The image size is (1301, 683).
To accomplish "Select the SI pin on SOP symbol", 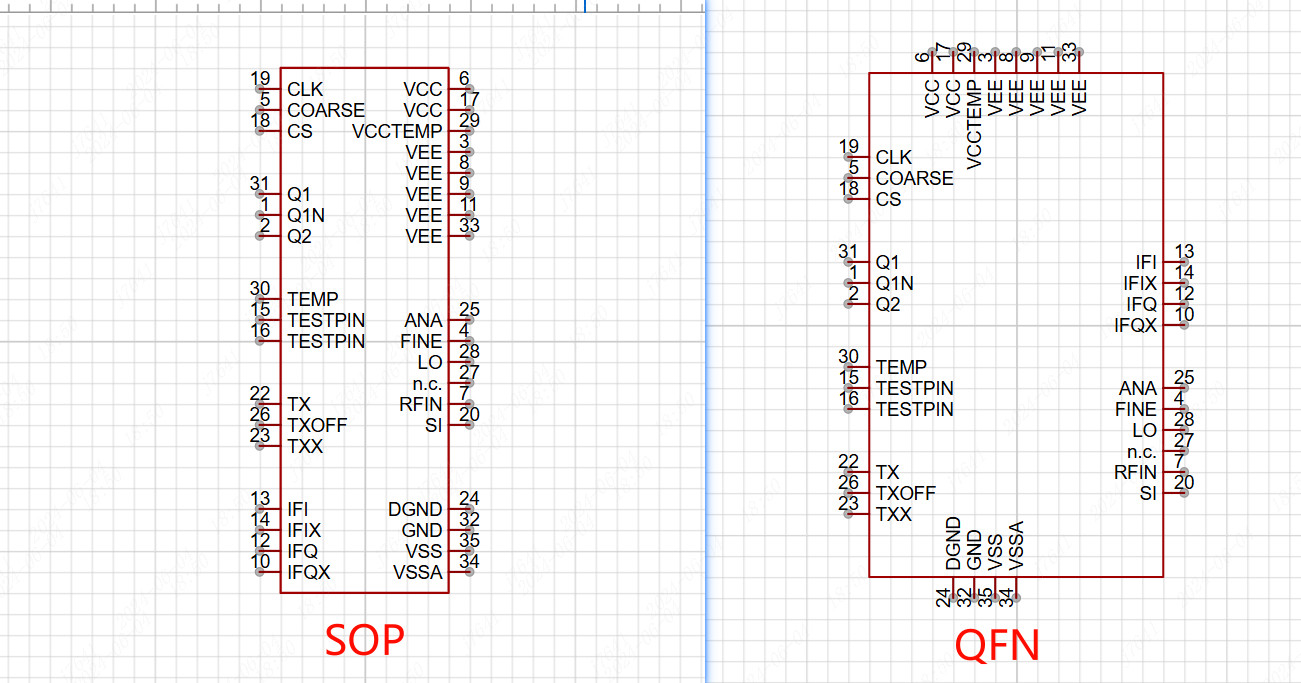I will (433, 426).
